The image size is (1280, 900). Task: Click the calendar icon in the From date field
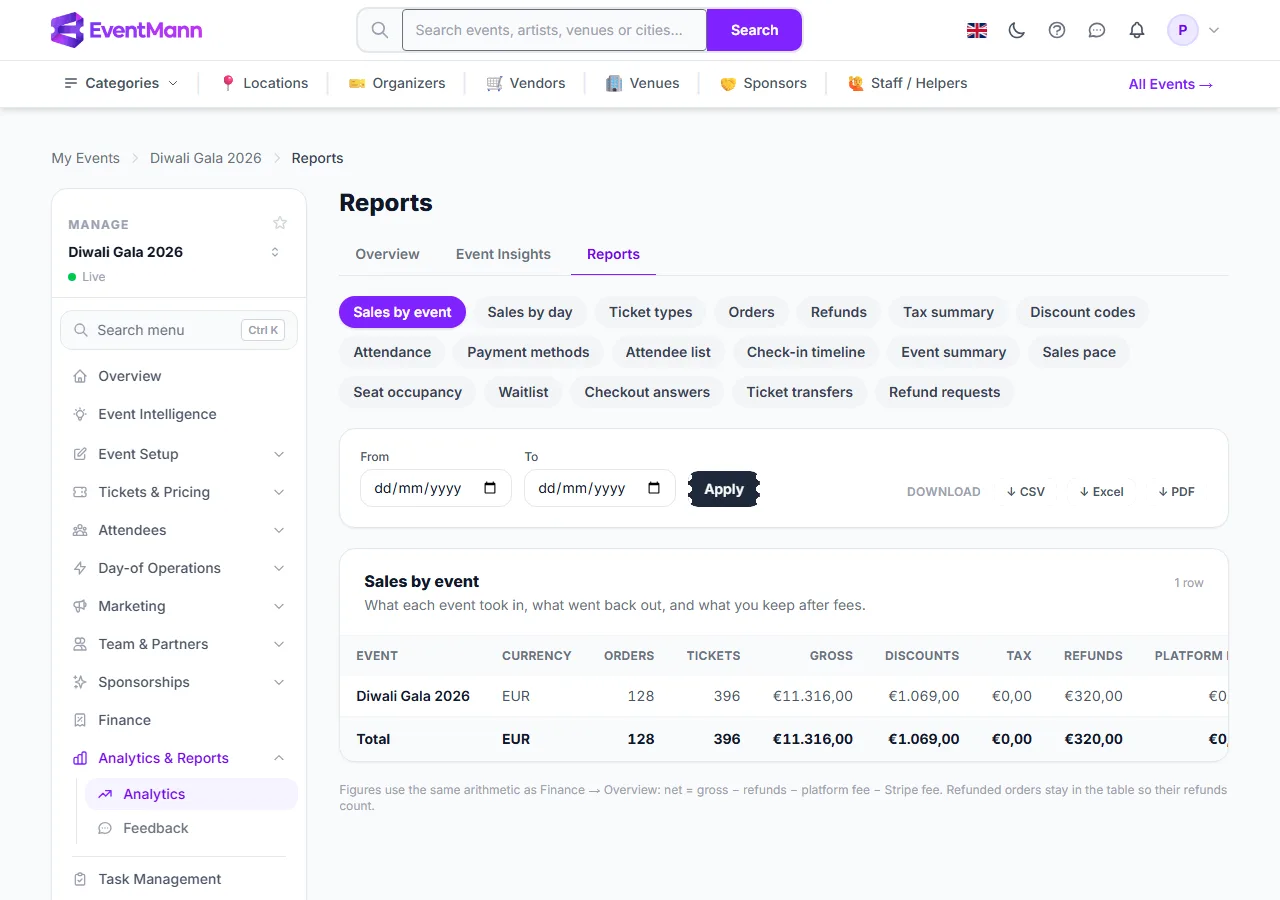point(490,488)
